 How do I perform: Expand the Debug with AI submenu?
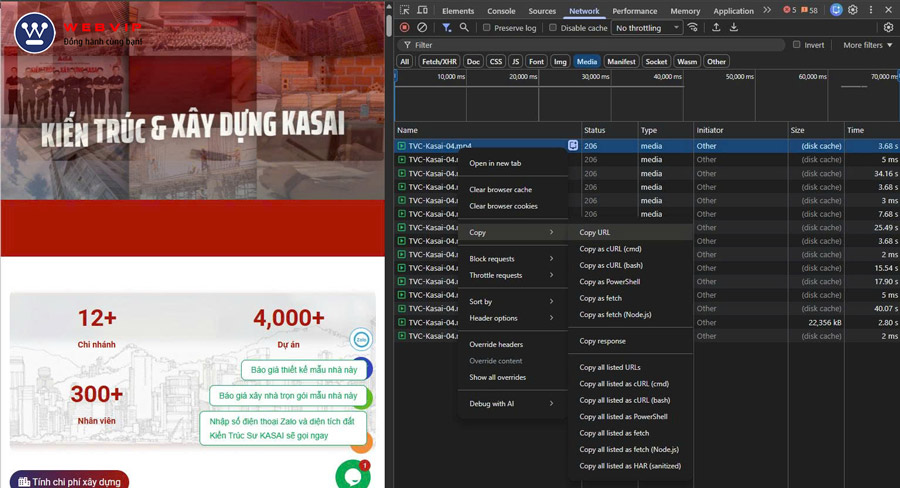[x=511, y=404]
